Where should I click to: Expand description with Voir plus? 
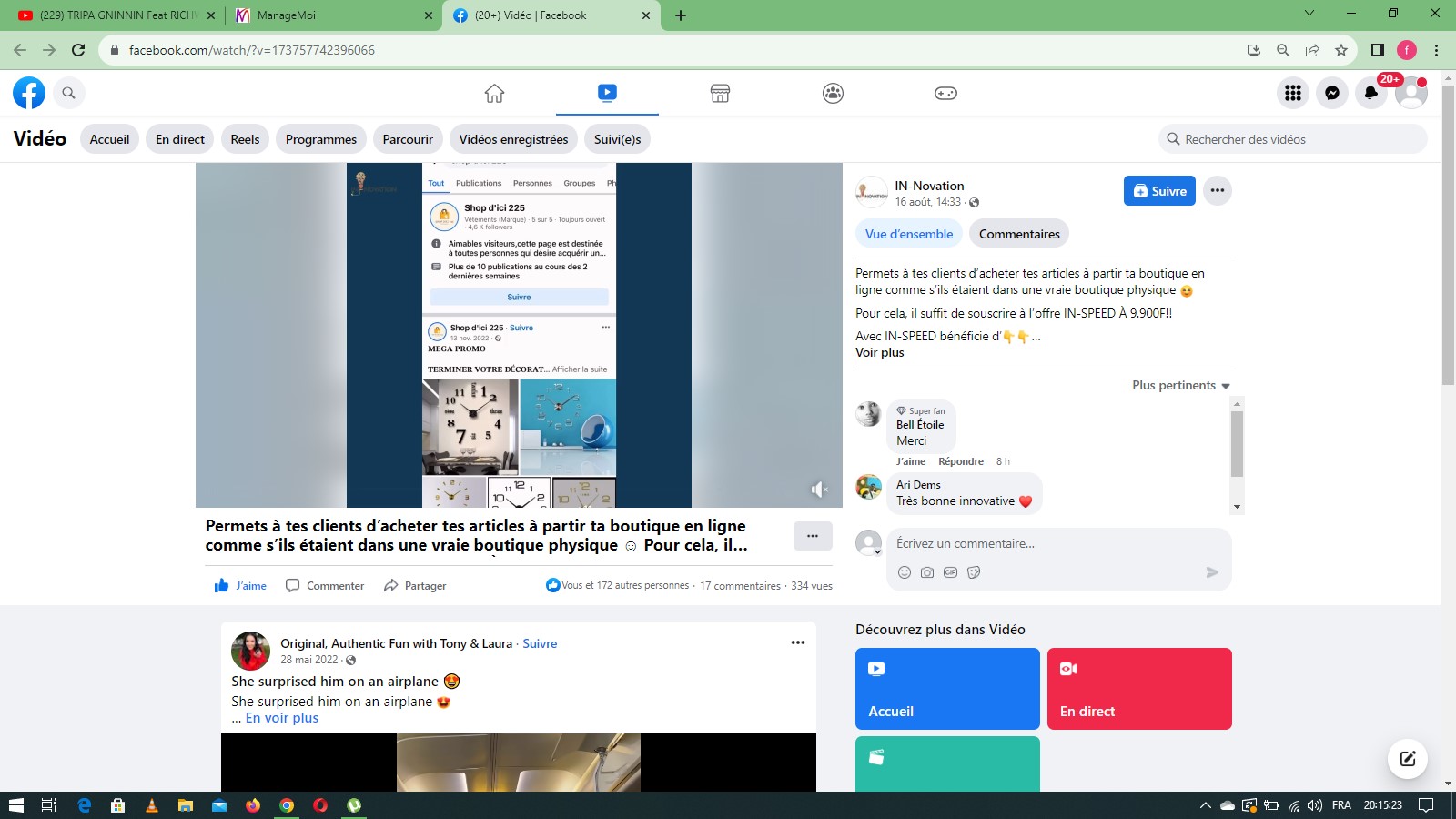(879, 353)
